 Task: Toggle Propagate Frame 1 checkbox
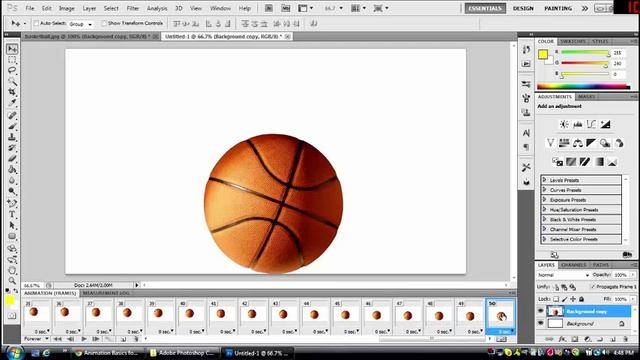click(x=593, y=287)
